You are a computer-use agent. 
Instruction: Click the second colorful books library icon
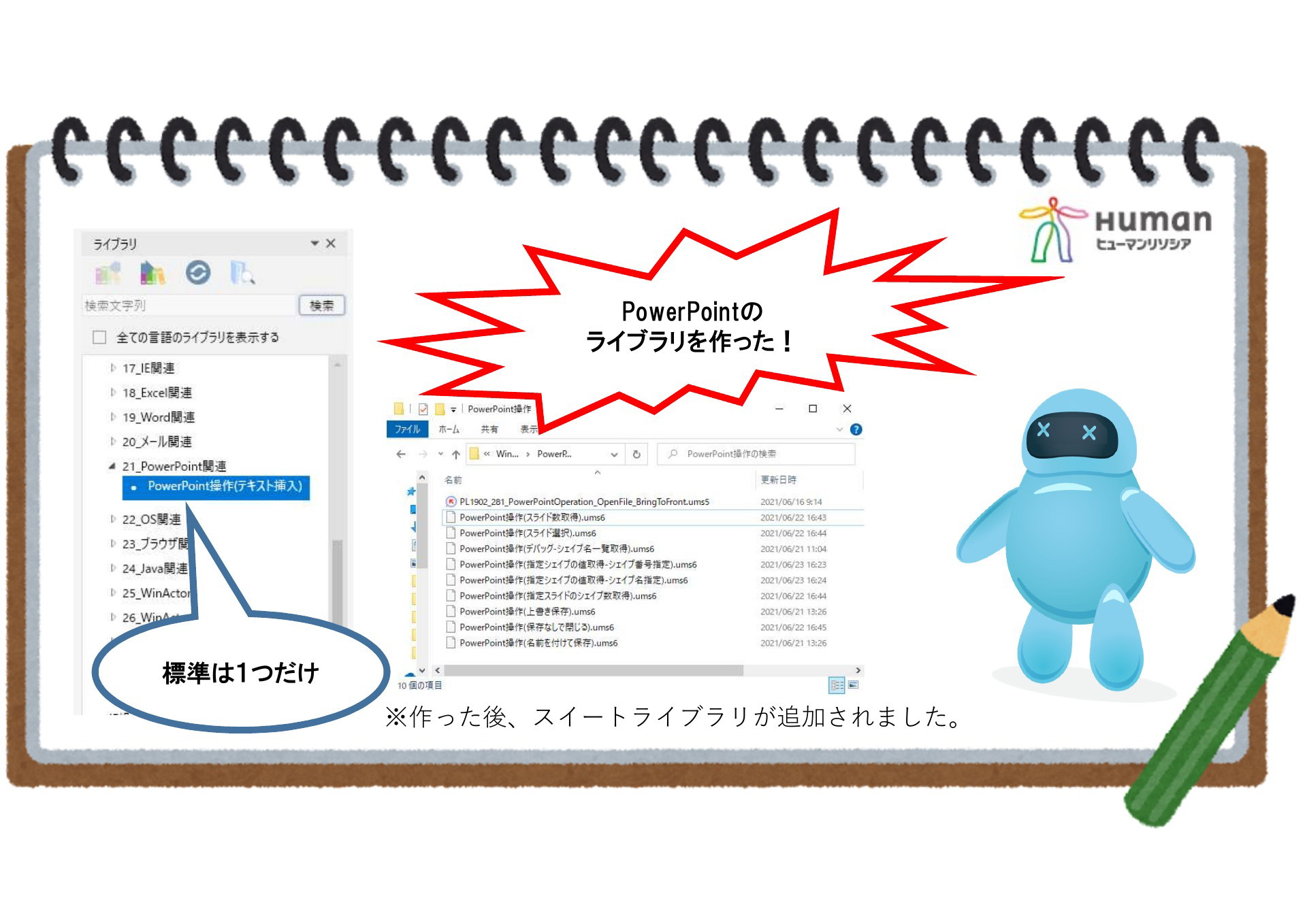pos(152,274)
